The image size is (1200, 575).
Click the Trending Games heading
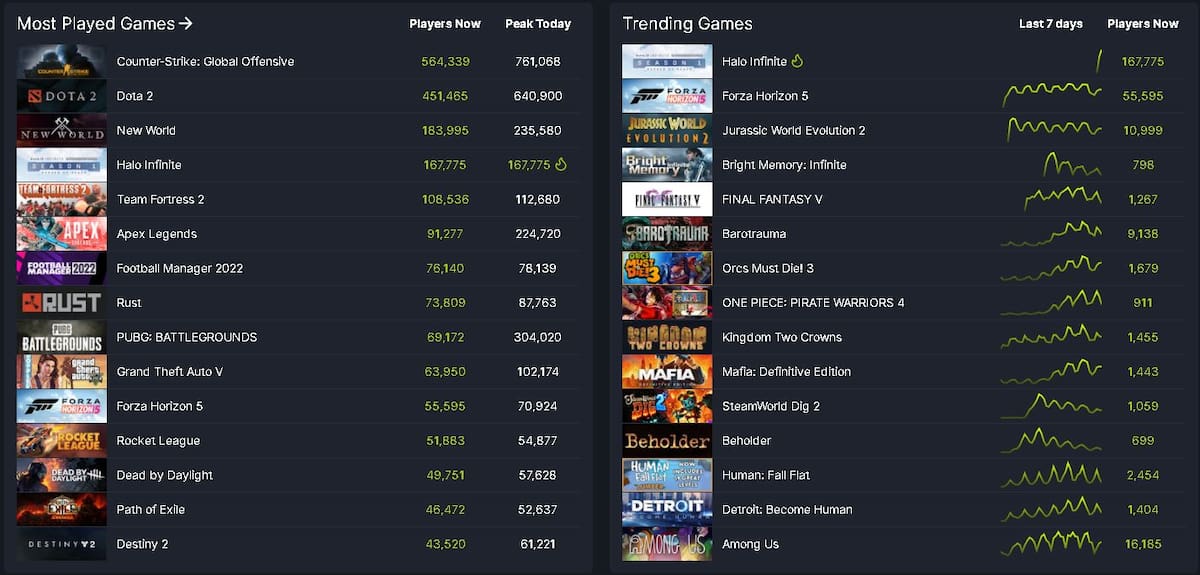pos(687,24)
